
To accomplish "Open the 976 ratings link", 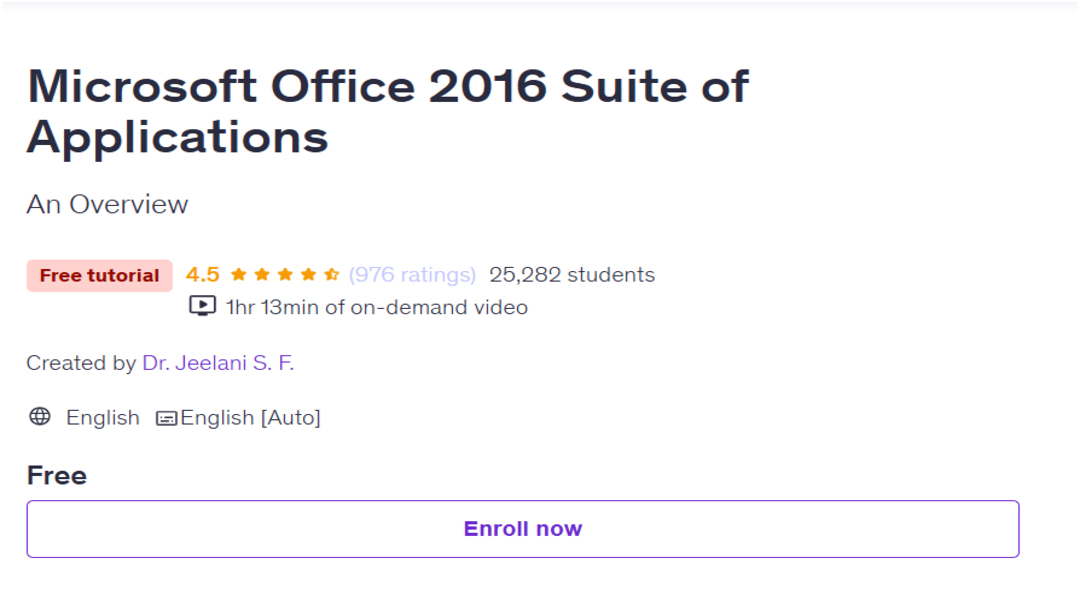I will pyautogui.click(x=412, y=275).
